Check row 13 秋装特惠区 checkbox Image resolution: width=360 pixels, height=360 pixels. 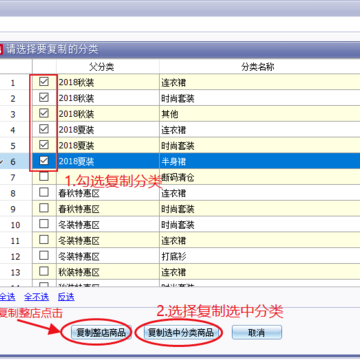click(x=44, y=271)
